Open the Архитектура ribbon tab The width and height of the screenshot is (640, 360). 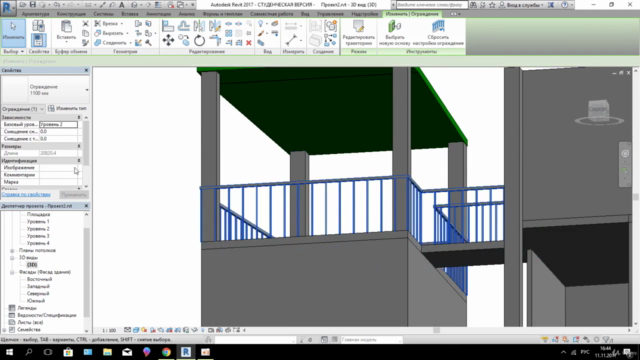coord(36,14)
